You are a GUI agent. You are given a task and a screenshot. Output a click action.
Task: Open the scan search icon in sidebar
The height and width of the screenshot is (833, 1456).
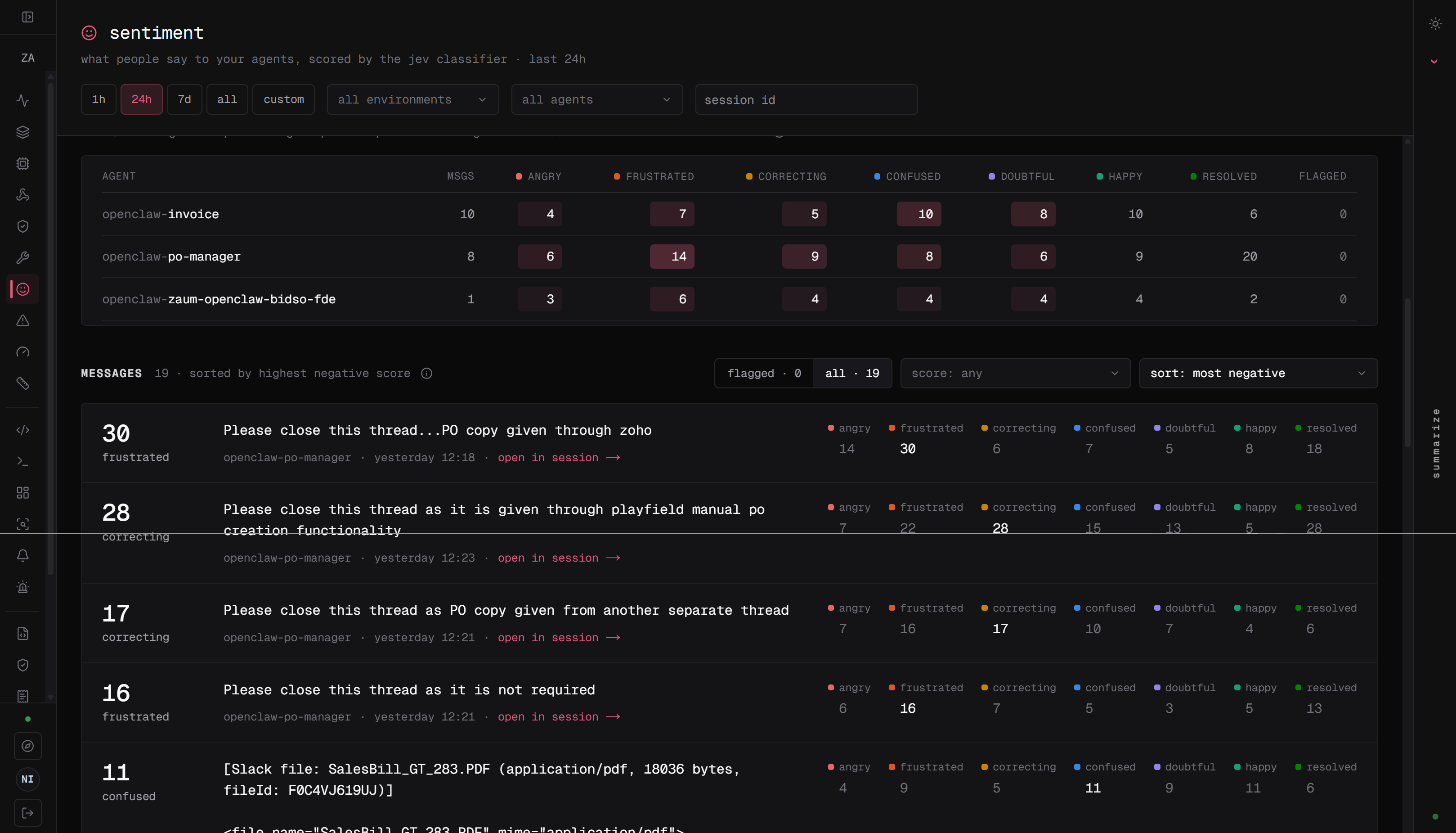(x=23, y=525)
